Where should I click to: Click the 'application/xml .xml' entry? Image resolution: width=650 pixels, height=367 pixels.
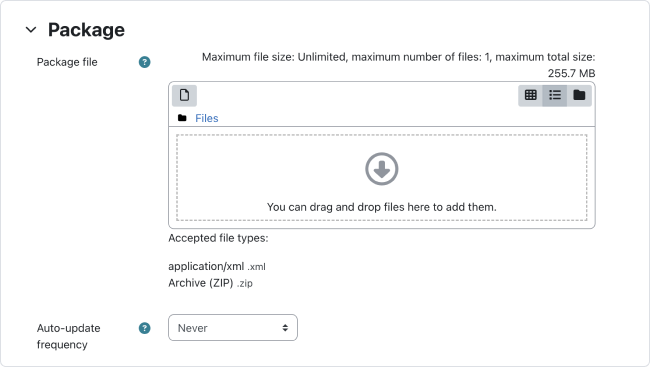tap(217, 266)
